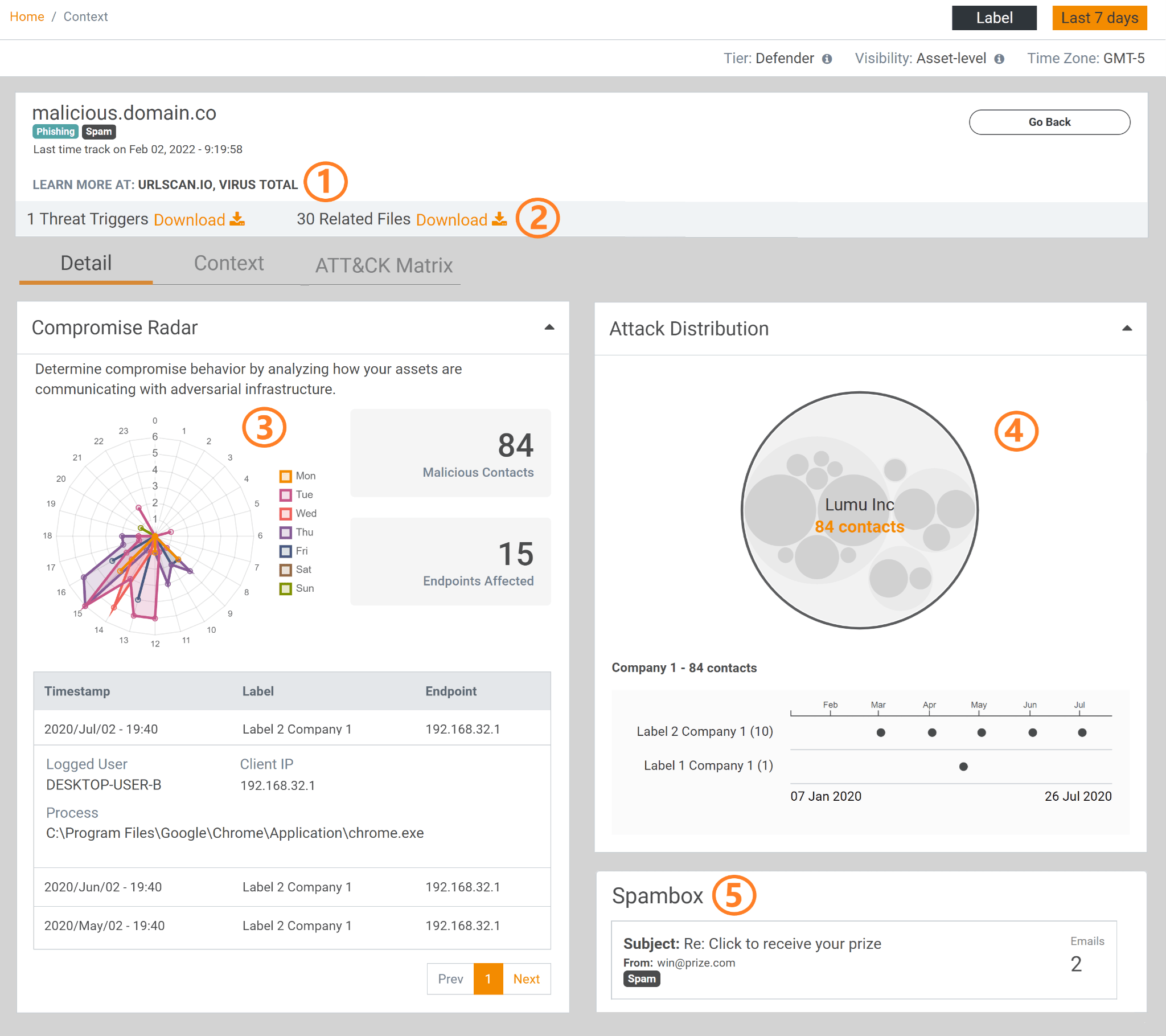
Task: Open the ATT&CK Matrix tab
Action: point(384,265)
